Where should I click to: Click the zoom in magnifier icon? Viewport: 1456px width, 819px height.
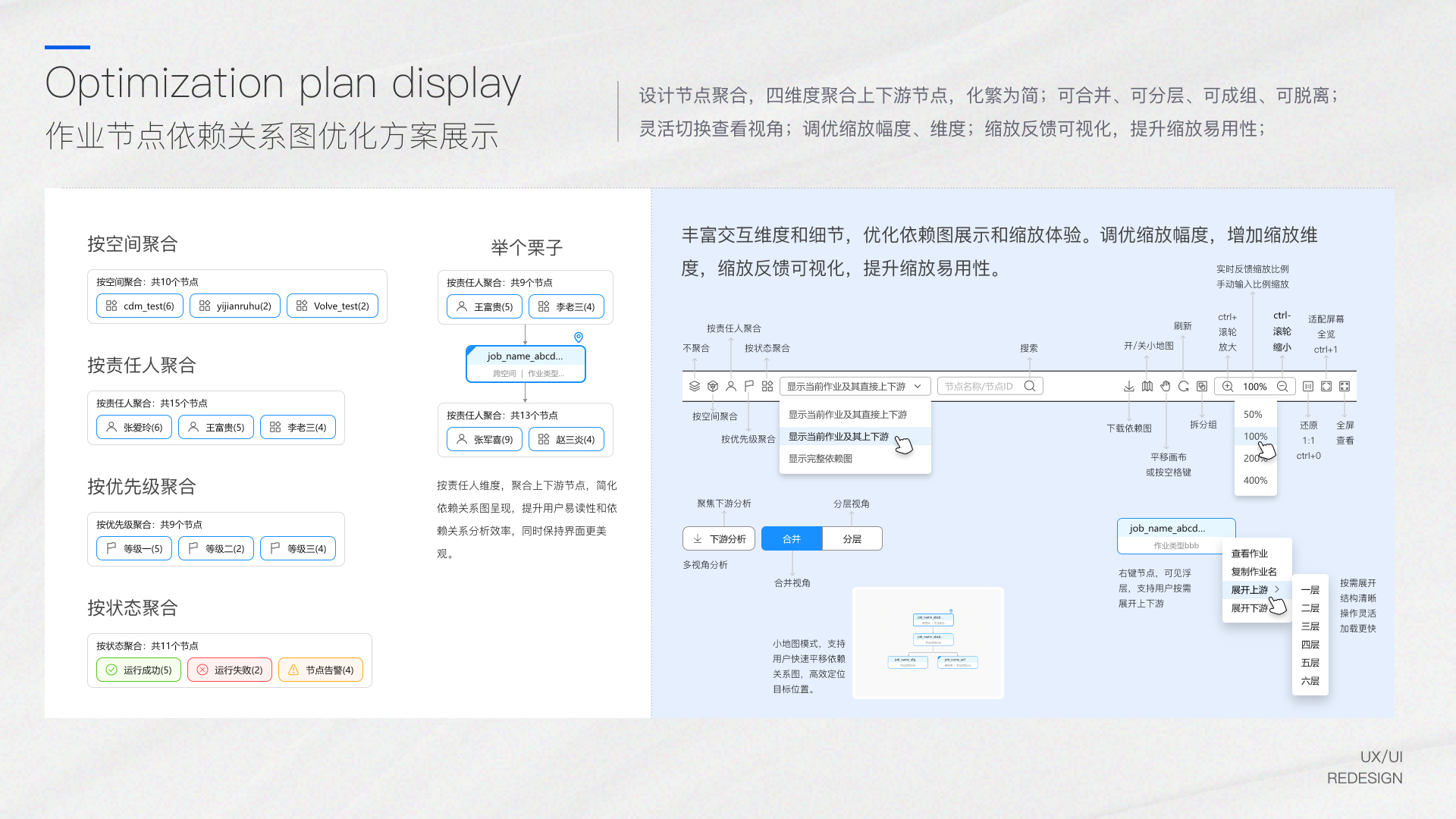(1228, 387)
